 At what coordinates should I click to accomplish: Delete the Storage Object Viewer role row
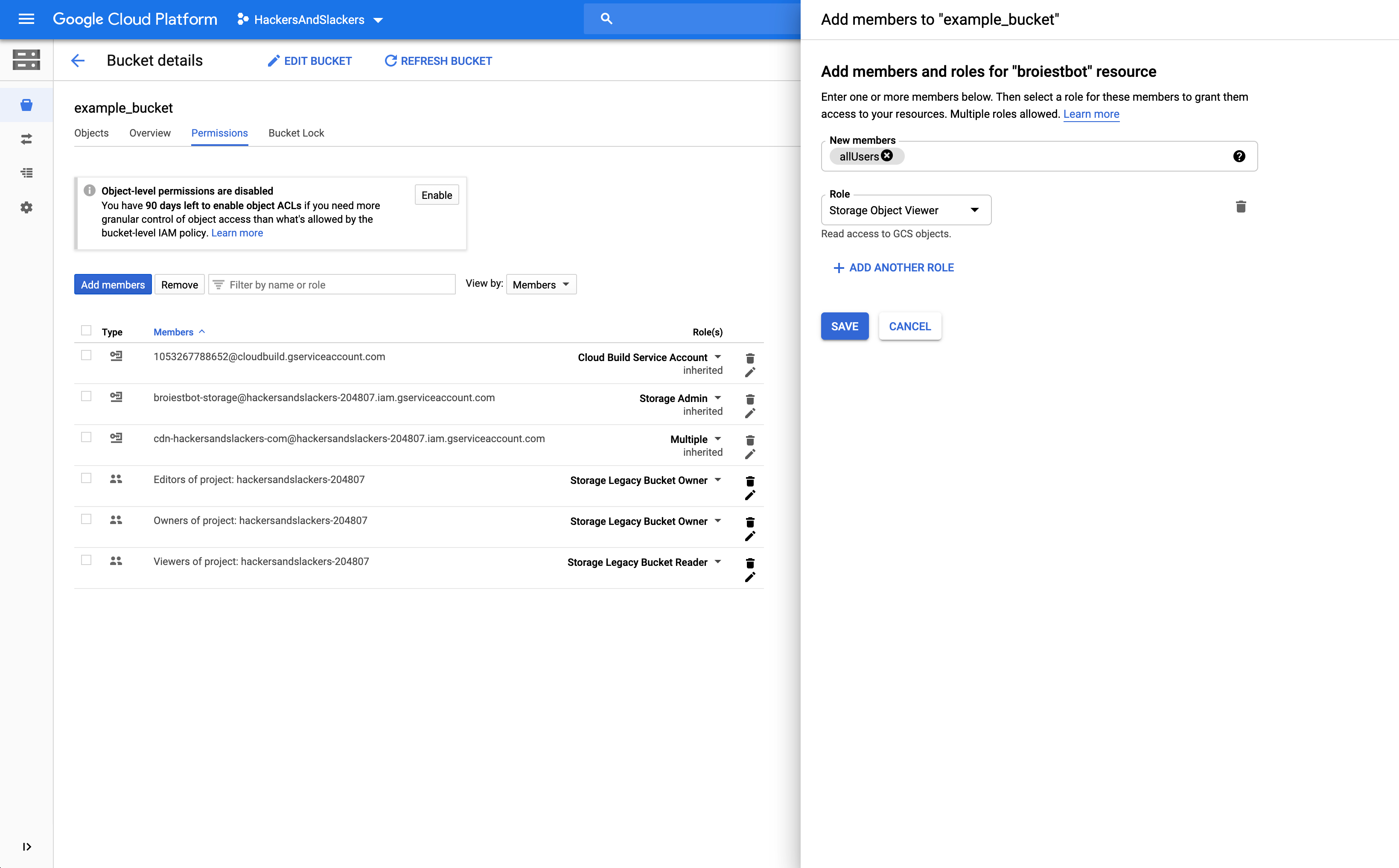coord(1241,207)
